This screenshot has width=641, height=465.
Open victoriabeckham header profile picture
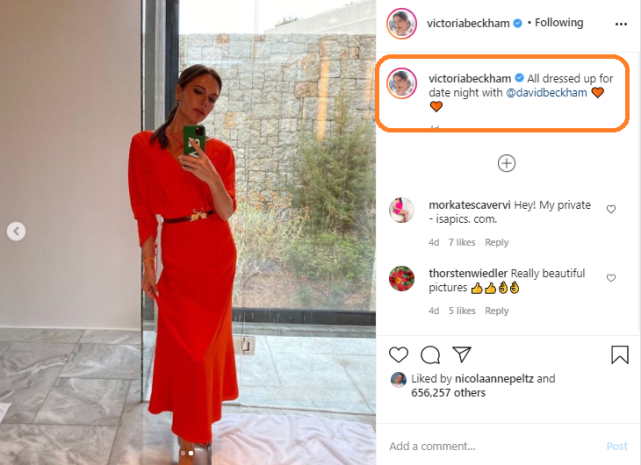(401, 23)
